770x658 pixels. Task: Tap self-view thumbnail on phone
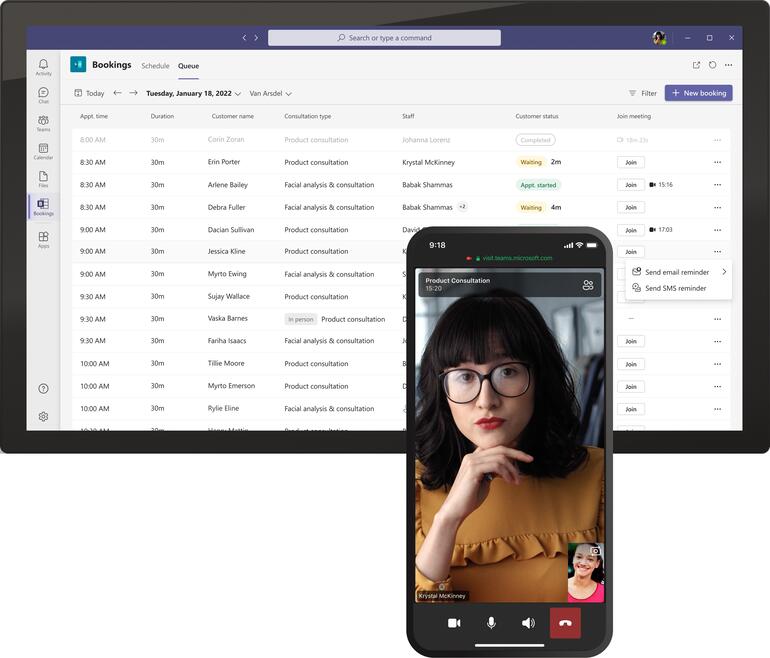[586, 572]
